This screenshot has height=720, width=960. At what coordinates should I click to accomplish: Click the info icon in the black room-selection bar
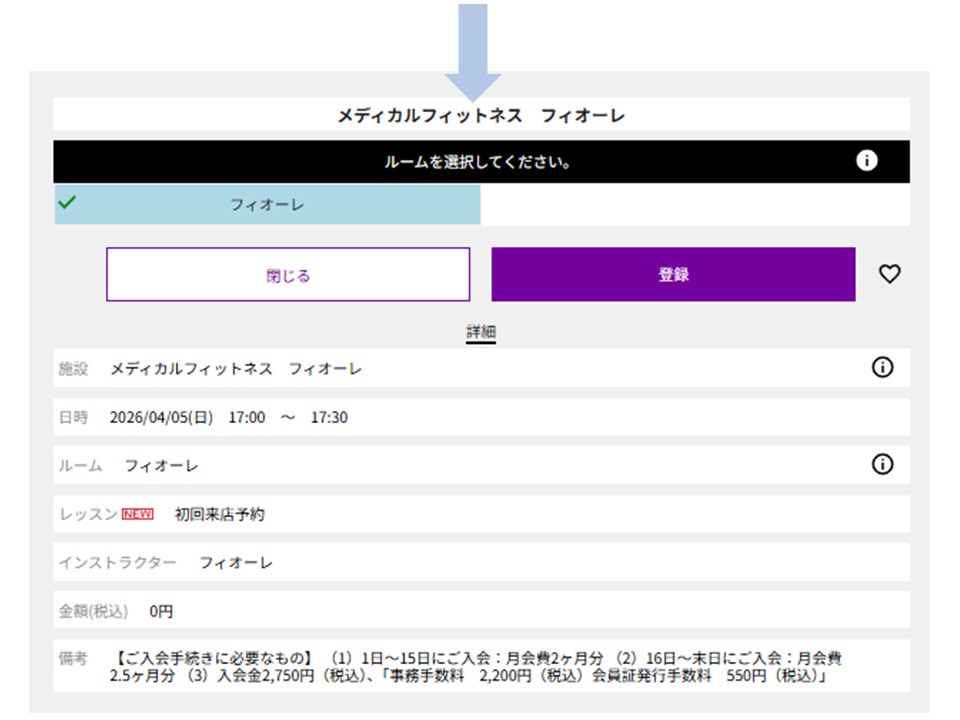click(x=867, y=161)
